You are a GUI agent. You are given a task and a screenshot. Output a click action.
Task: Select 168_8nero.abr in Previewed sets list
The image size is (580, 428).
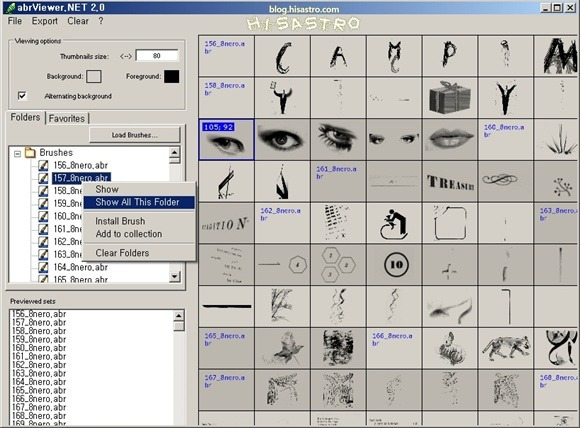pyautogui.click(x=39, y=416)
